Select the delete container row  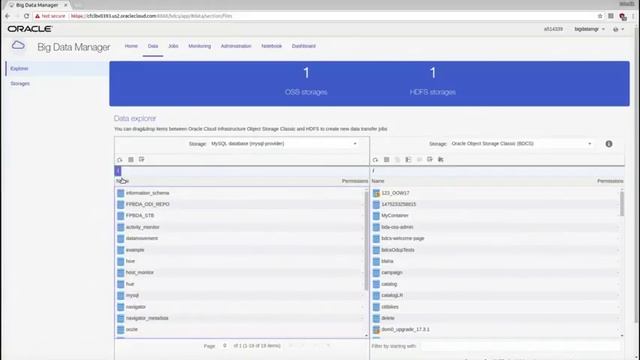(495, 318)
